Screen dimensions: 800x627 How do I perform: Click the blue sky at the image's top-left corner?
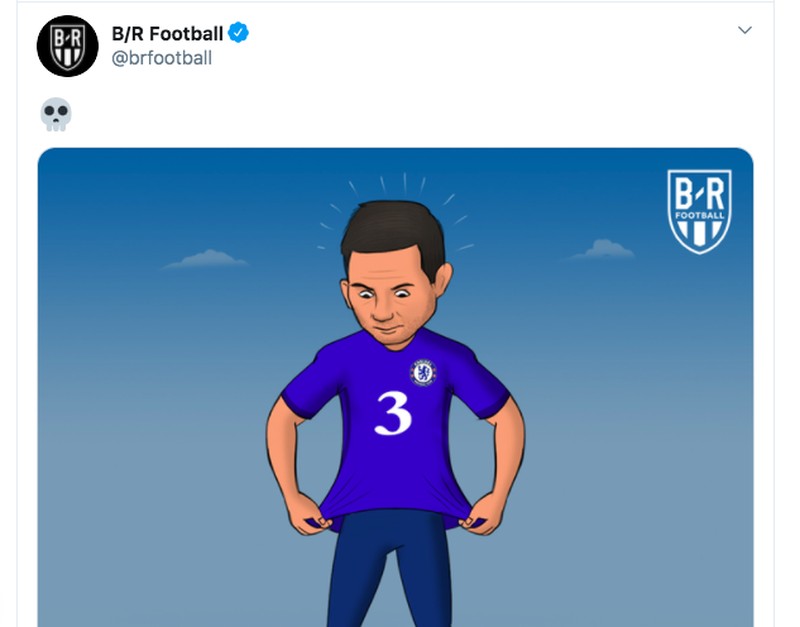(80, 180)
